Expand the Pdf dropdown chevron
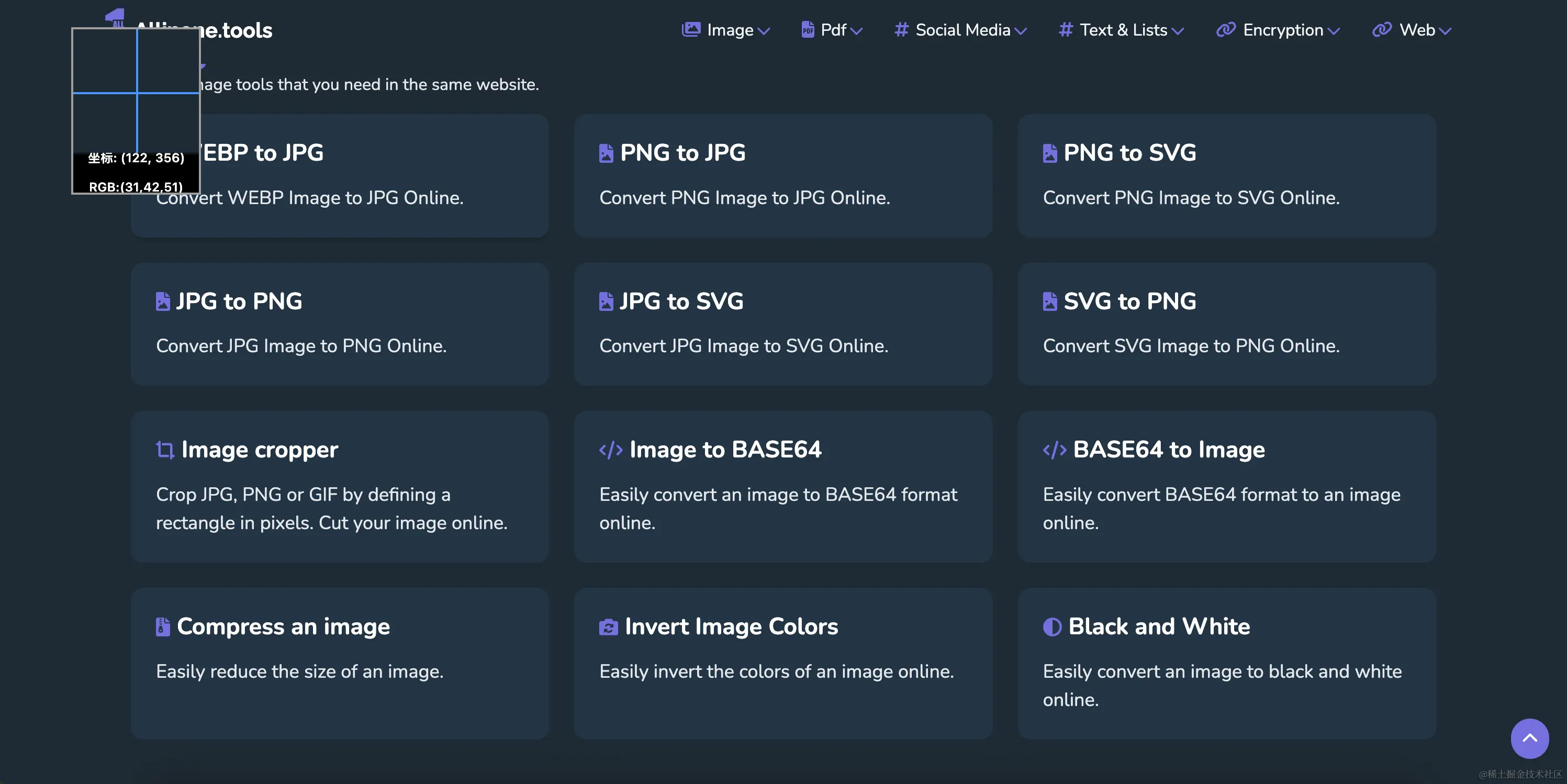 [856, 31]
